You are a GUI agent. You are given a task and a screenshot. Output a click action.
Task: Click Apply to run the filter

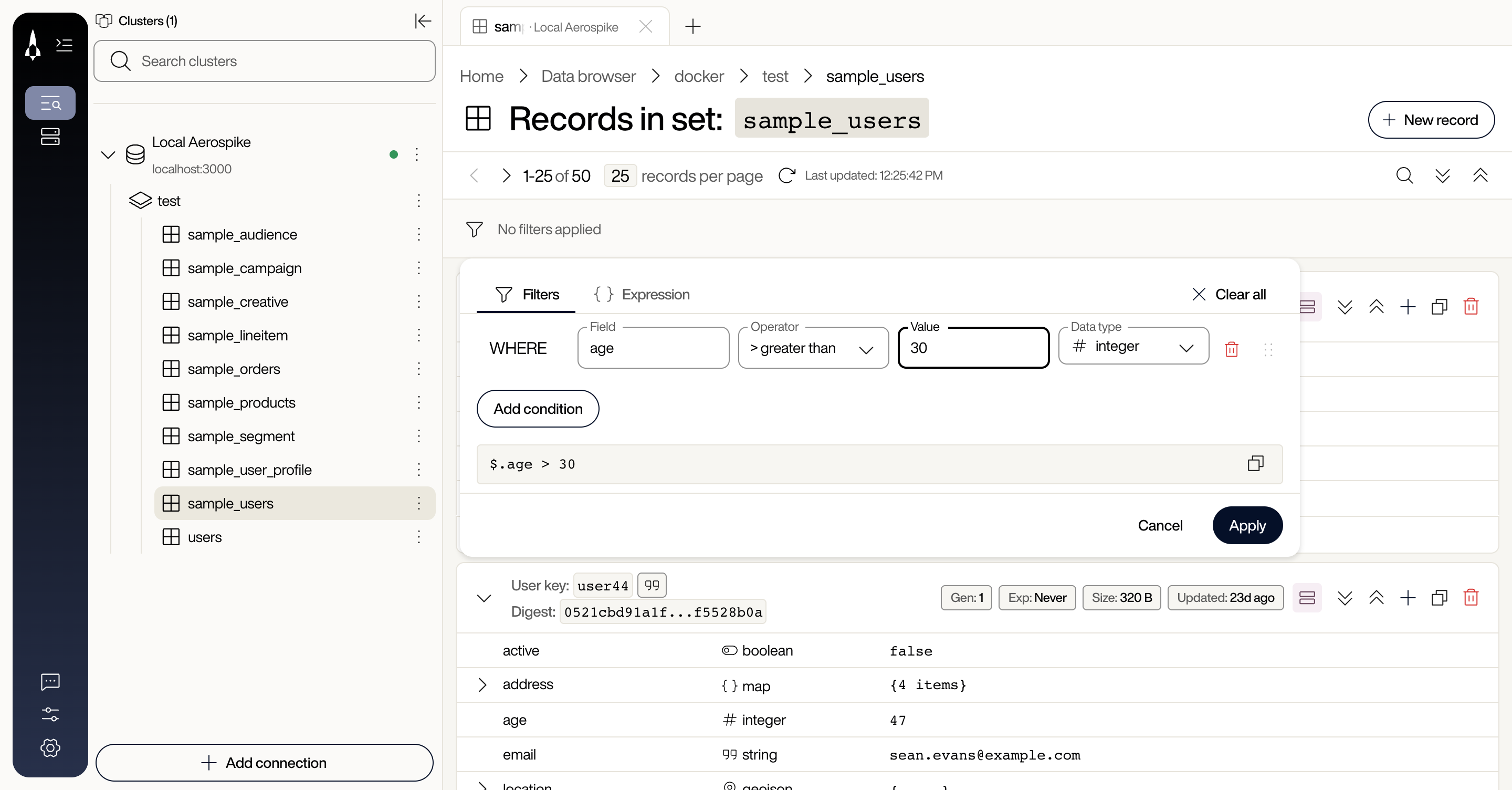pos(1247,525)
